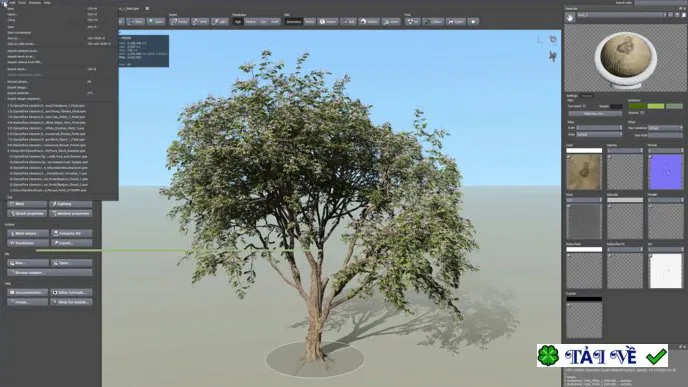Screen dimensions: 688x387
Task: Click the Light scene toolbar button
Action: pyautogui.click(x=220, y=21)
